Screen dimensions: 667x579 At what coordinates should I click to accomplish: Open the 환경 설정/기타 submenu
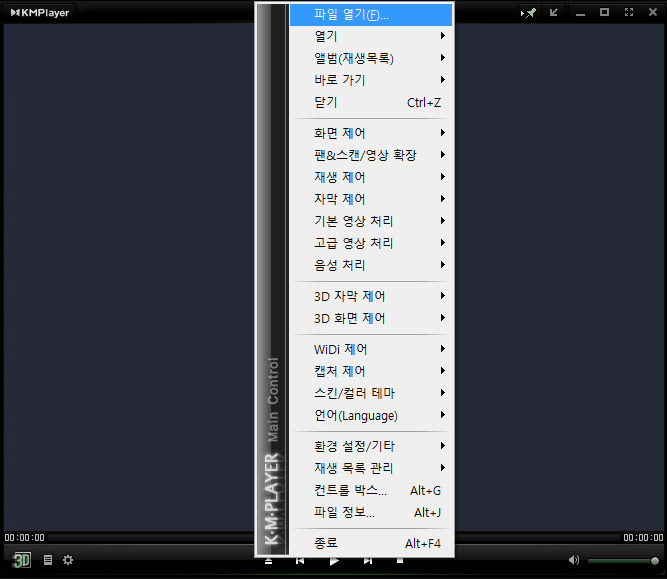click(x=371, y=446)
